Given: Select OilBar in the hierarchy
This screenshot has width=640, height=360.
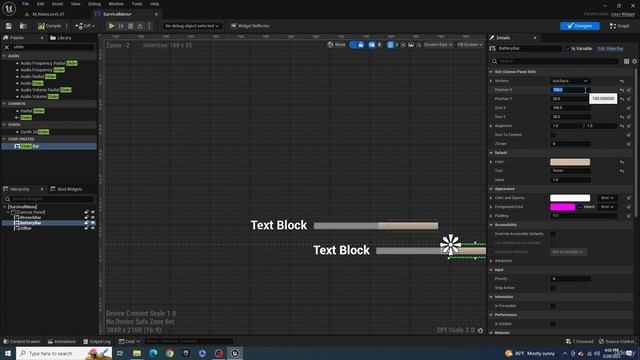Looking at the screenshot, I should coord(25,228).
